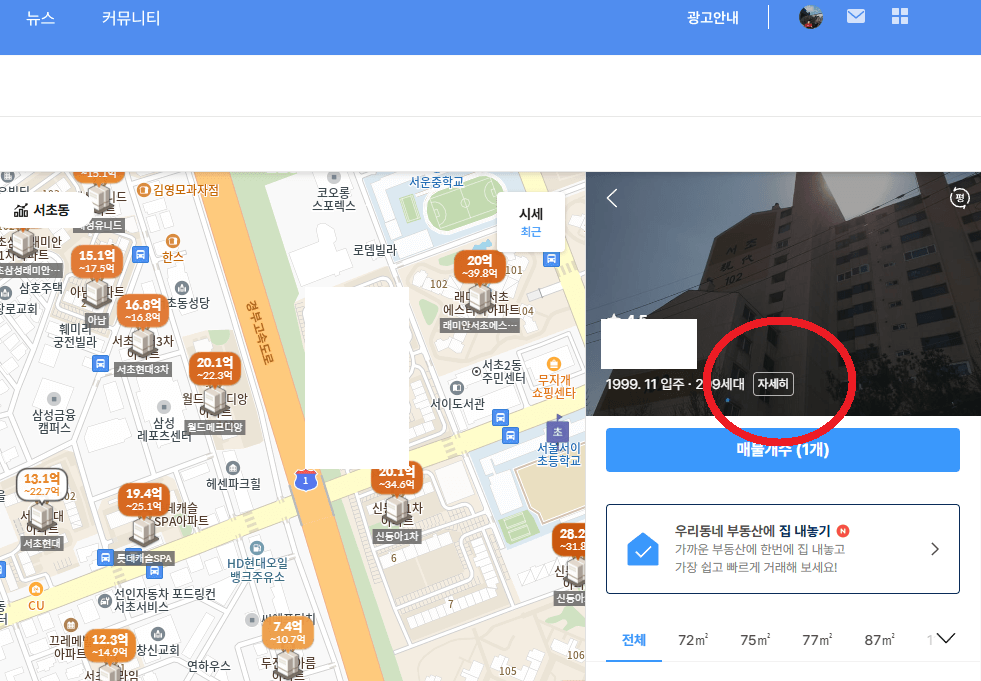Open the 커뮤니티 menu in top bar

130,17
